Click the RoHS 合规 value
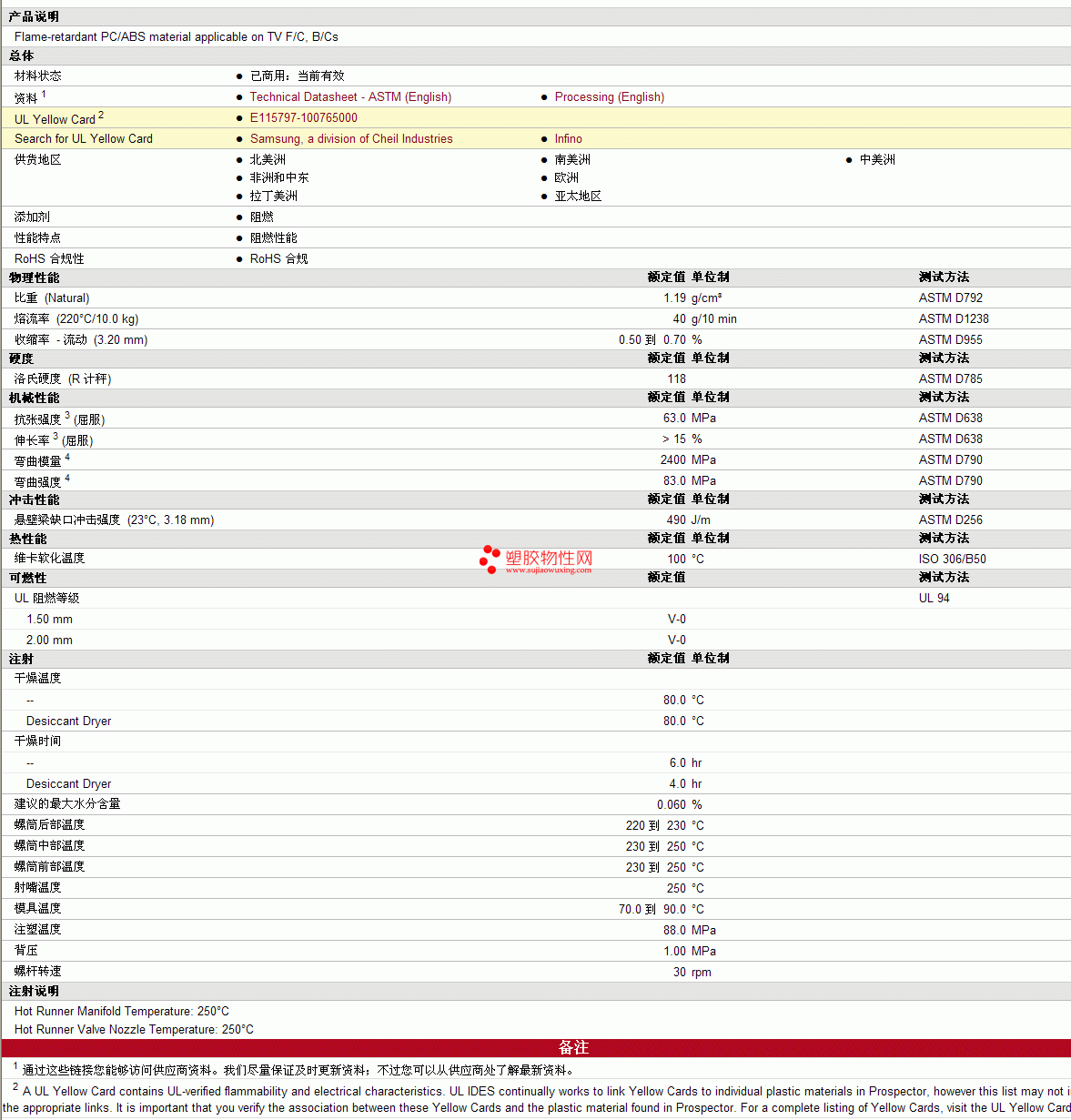This screenshot has height=1120, width=1071. [279, 258]
